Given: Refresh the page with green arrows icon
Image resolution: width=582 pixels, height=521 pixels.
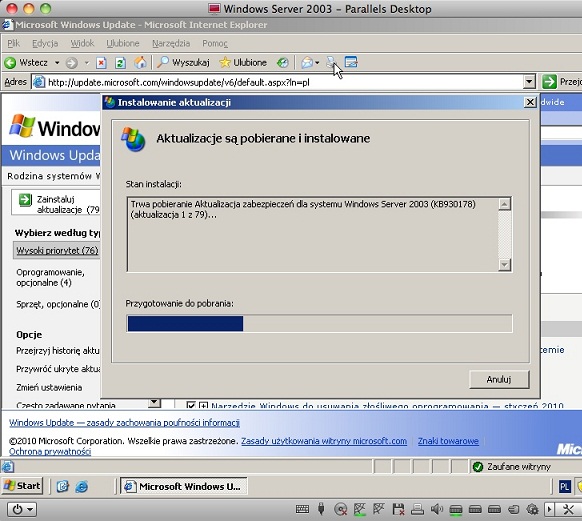Looking at the screenshot, I should (x=120, y=63).
